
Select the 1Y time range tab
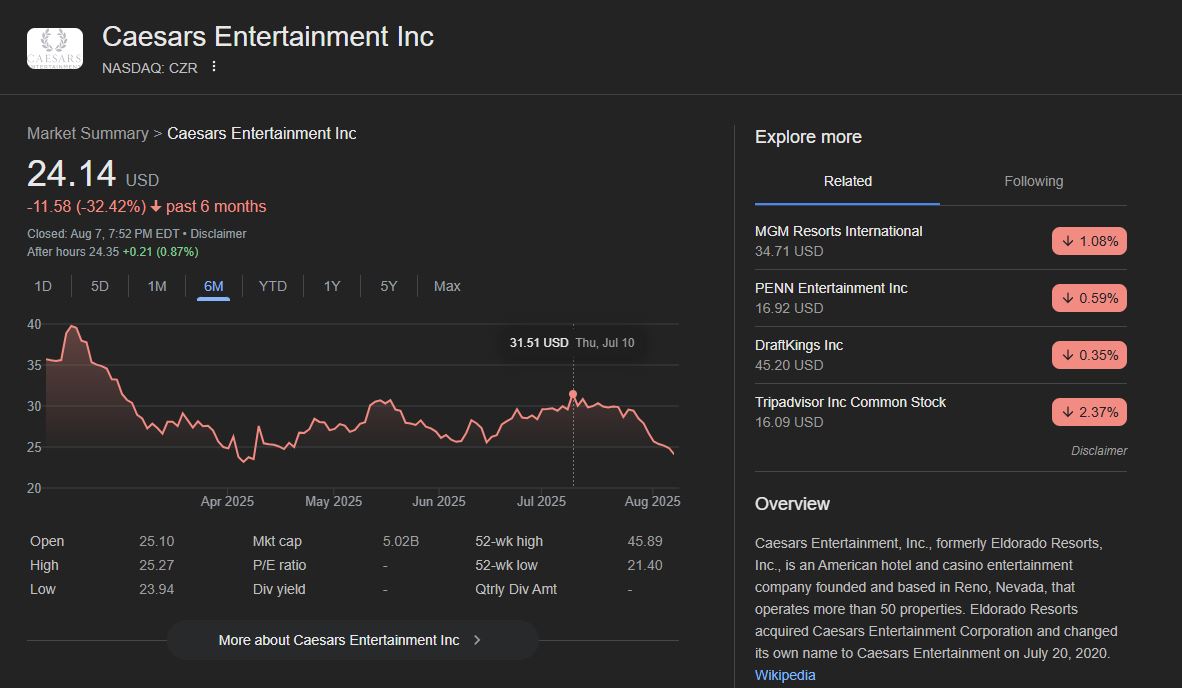coord(332,286)
